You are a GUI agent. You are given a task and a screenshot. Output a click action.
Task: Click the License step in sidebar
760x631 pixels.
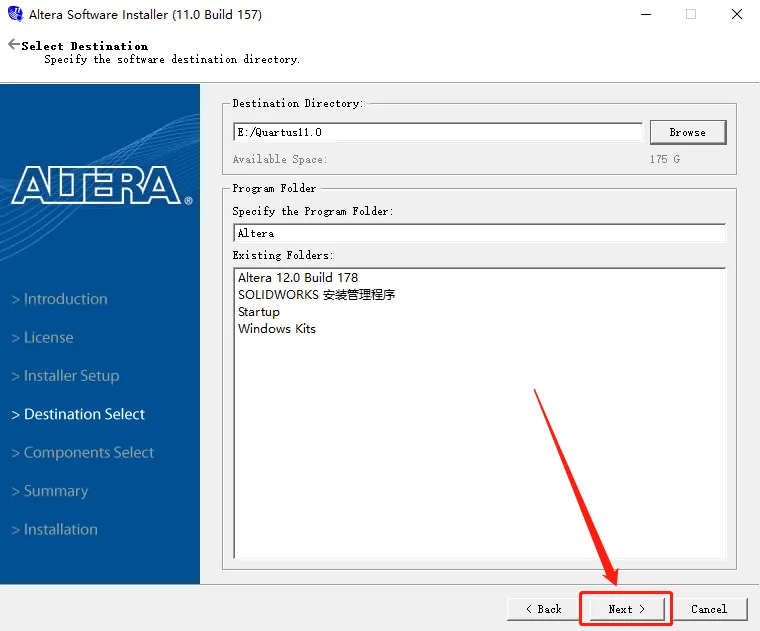43,337
